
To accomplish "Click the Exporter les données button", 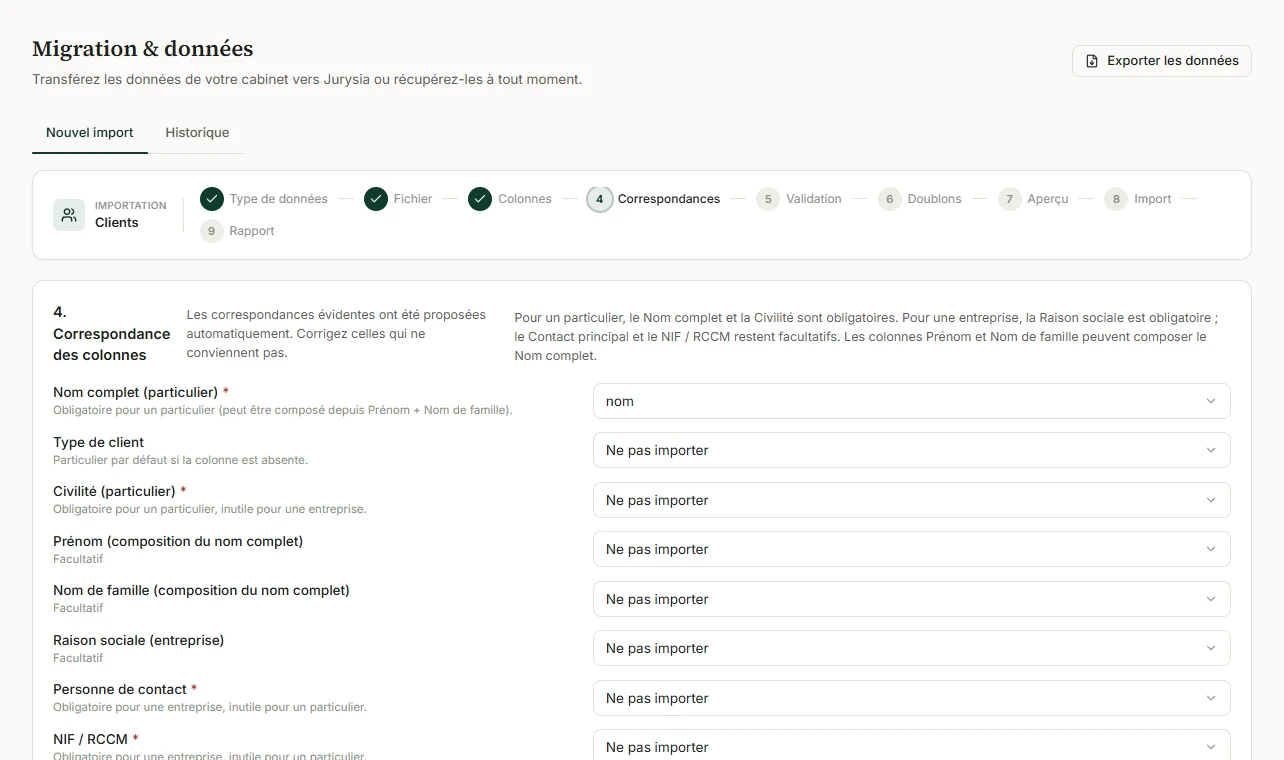I will (x=1162, y=61).
